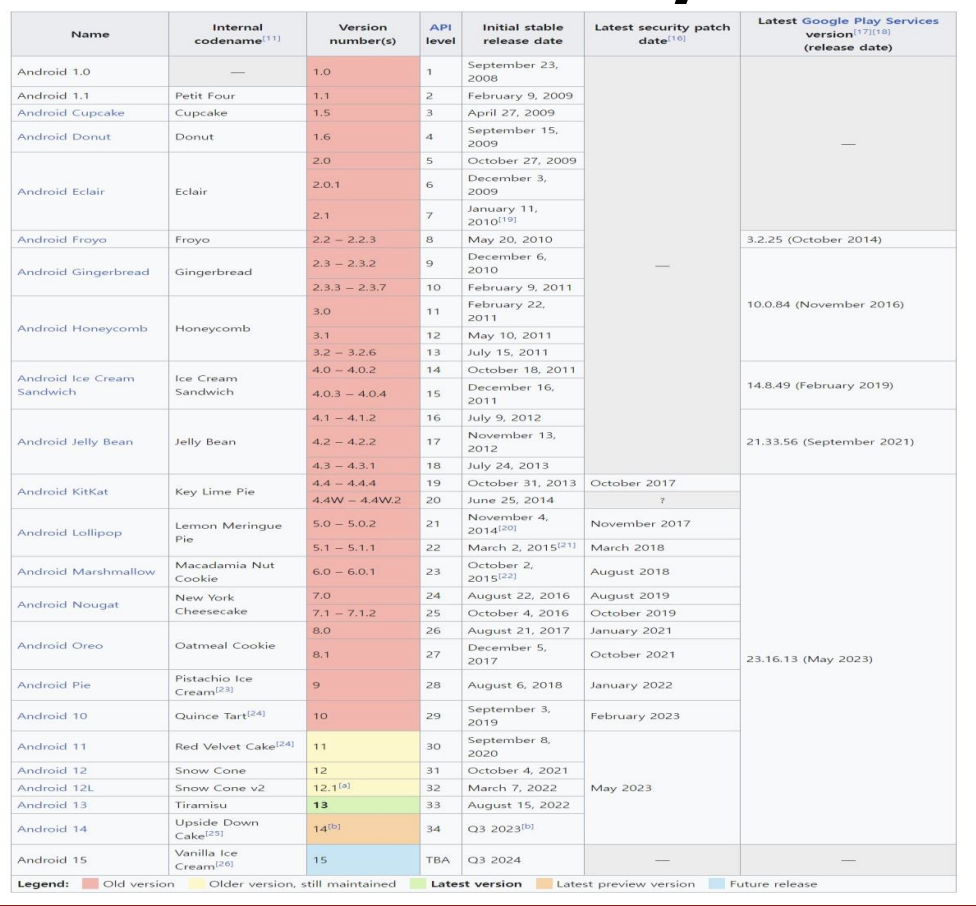Image resolution: width=976 pixels, height=906 pixels.
Task: Open the Android KitKat link
Action: 63,491
